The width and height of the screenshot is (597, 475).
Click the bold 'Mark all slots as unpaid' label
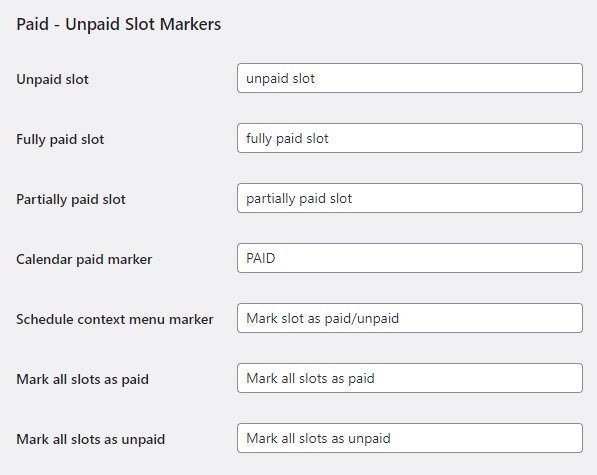click(x=91, y=440)
